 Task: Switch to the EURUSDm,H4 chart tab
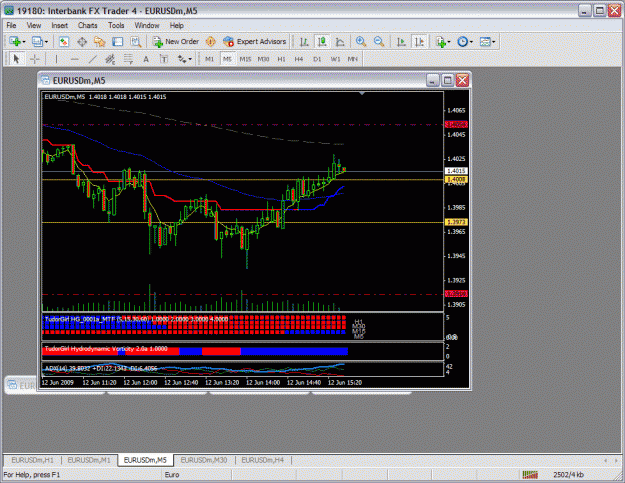pyautogui.click(x=263, y=460)
